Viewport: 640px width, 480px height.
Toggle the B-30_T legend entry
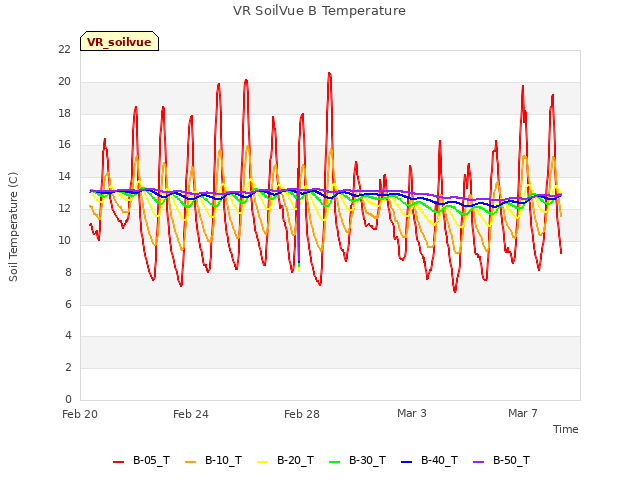click(357, 461)
